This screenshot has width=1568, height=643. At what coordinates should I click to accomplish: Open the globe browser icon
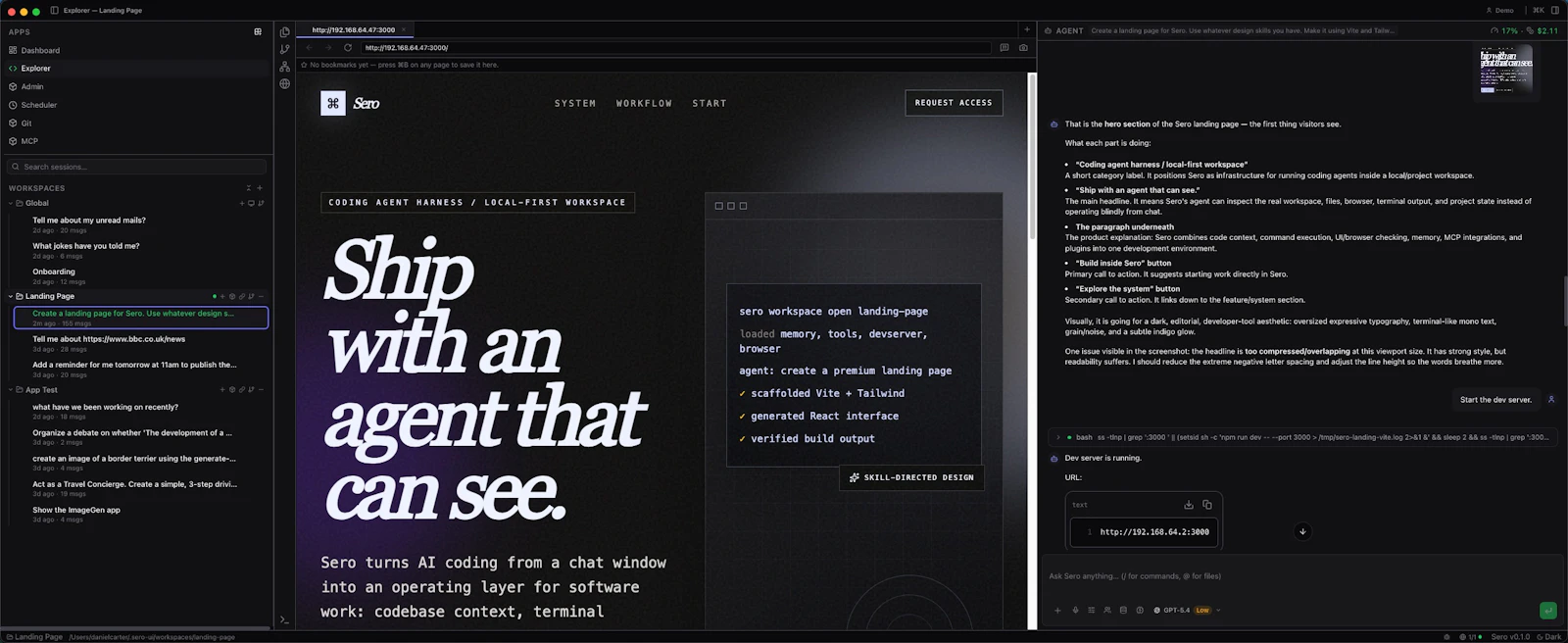pos(284,84)
